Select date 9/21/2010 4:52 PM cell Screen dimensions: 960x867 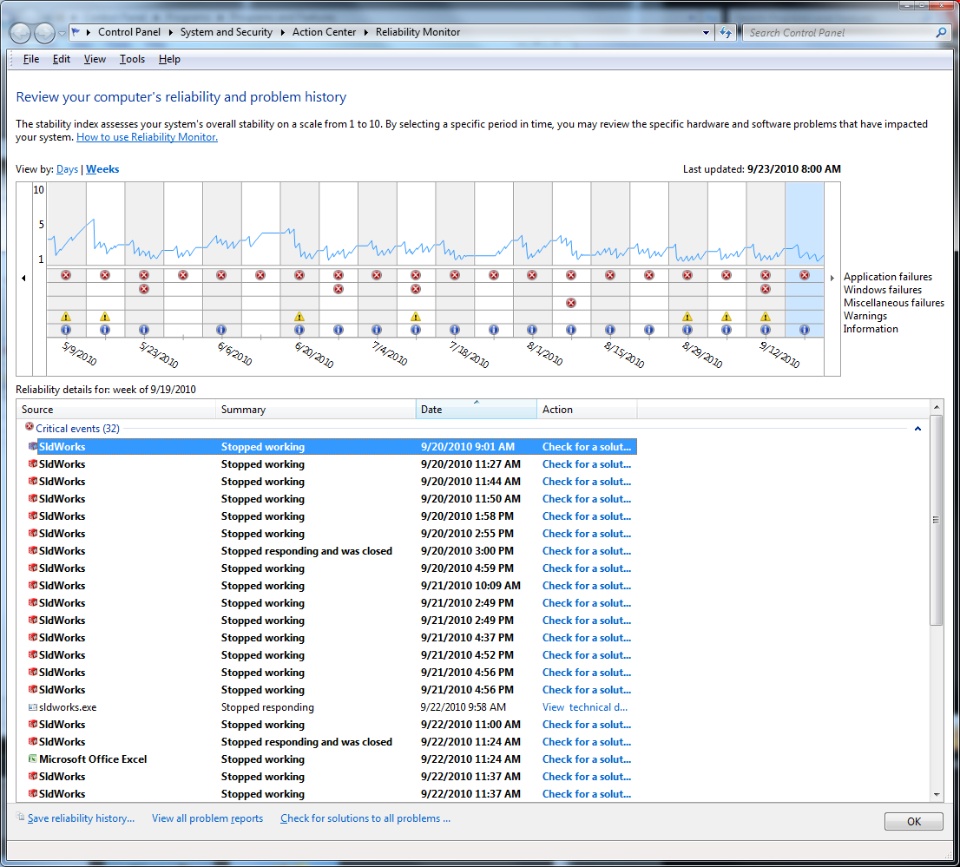click(x=467, y=655)
